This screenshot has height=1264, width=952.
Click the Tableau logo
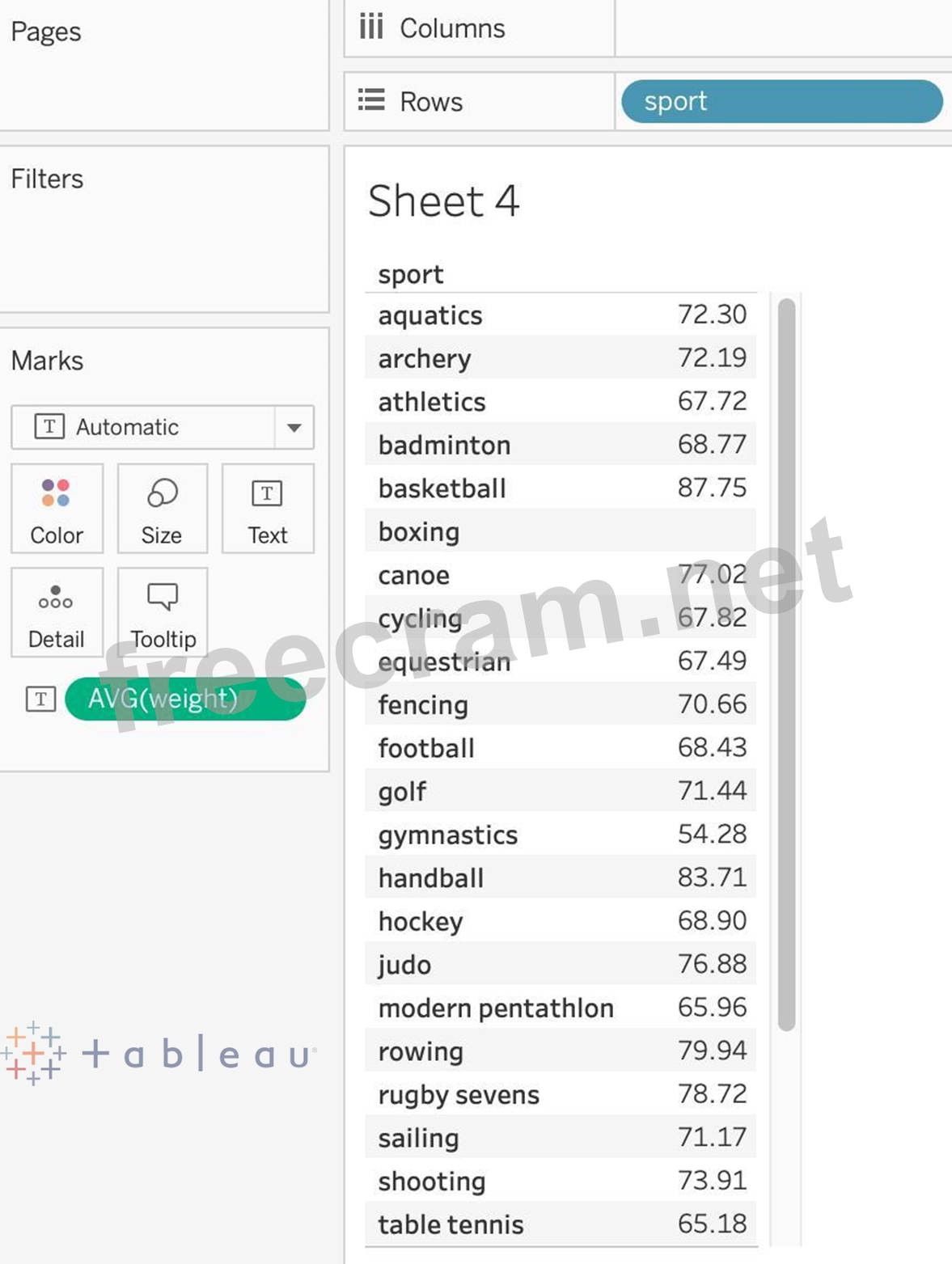(x=159, y=1053)
